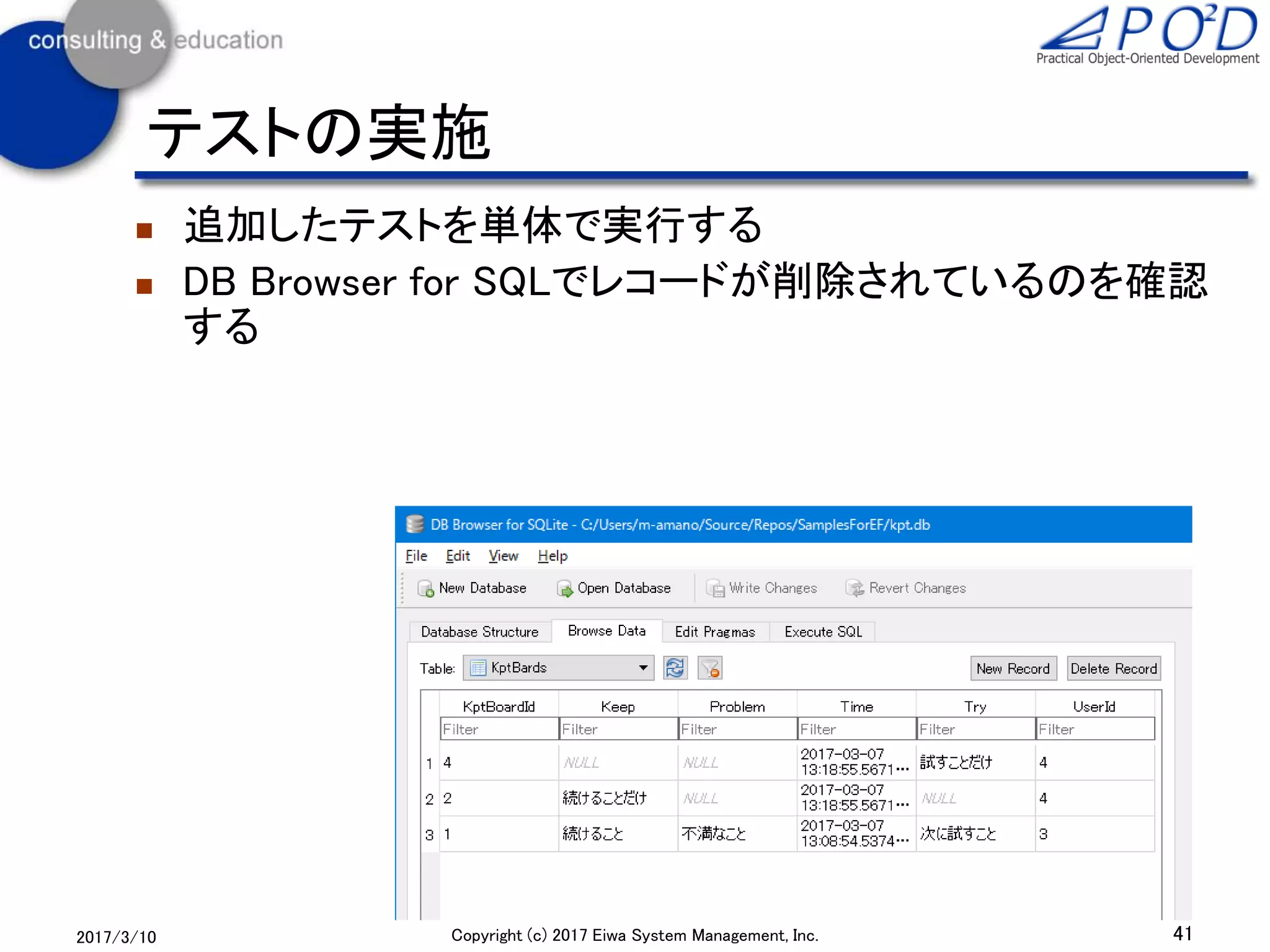The width and height of the screenshot is (1270, 952).
Task: Click the Time column filter field
Action: coord(856,729)
